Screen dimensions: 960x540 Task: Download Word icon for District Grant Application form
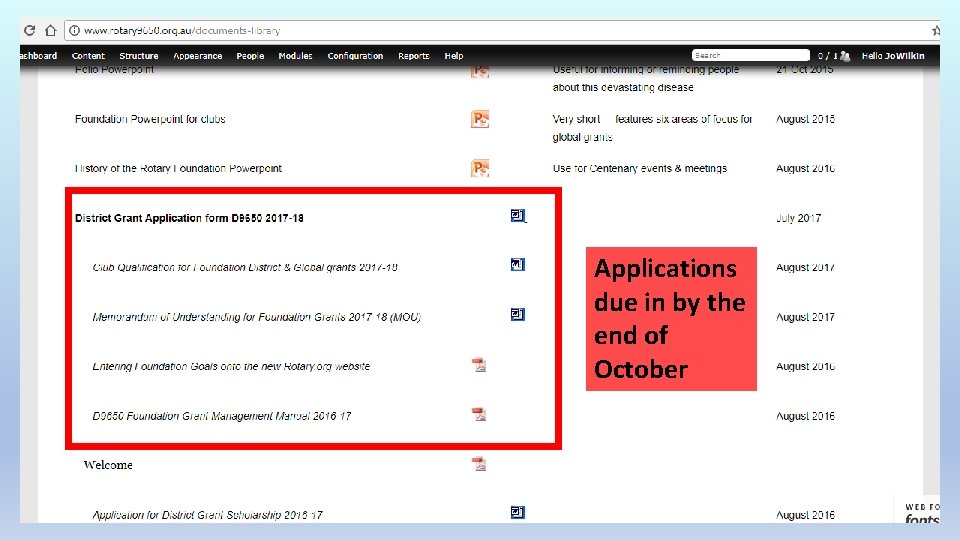[518, 216]
